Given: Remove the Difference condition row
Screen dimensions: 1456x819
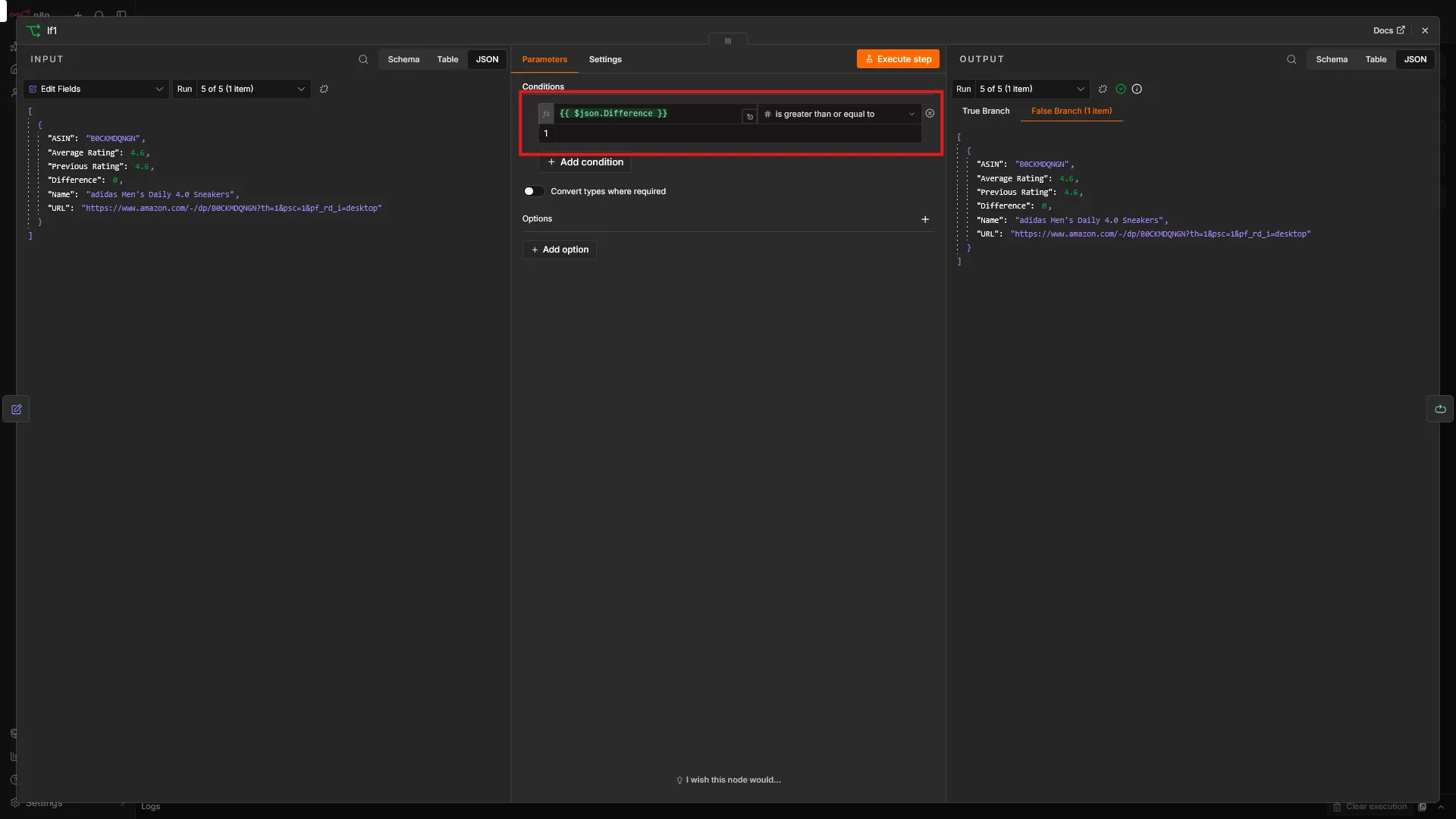Looking at the screenshot, I should [930, 114].
